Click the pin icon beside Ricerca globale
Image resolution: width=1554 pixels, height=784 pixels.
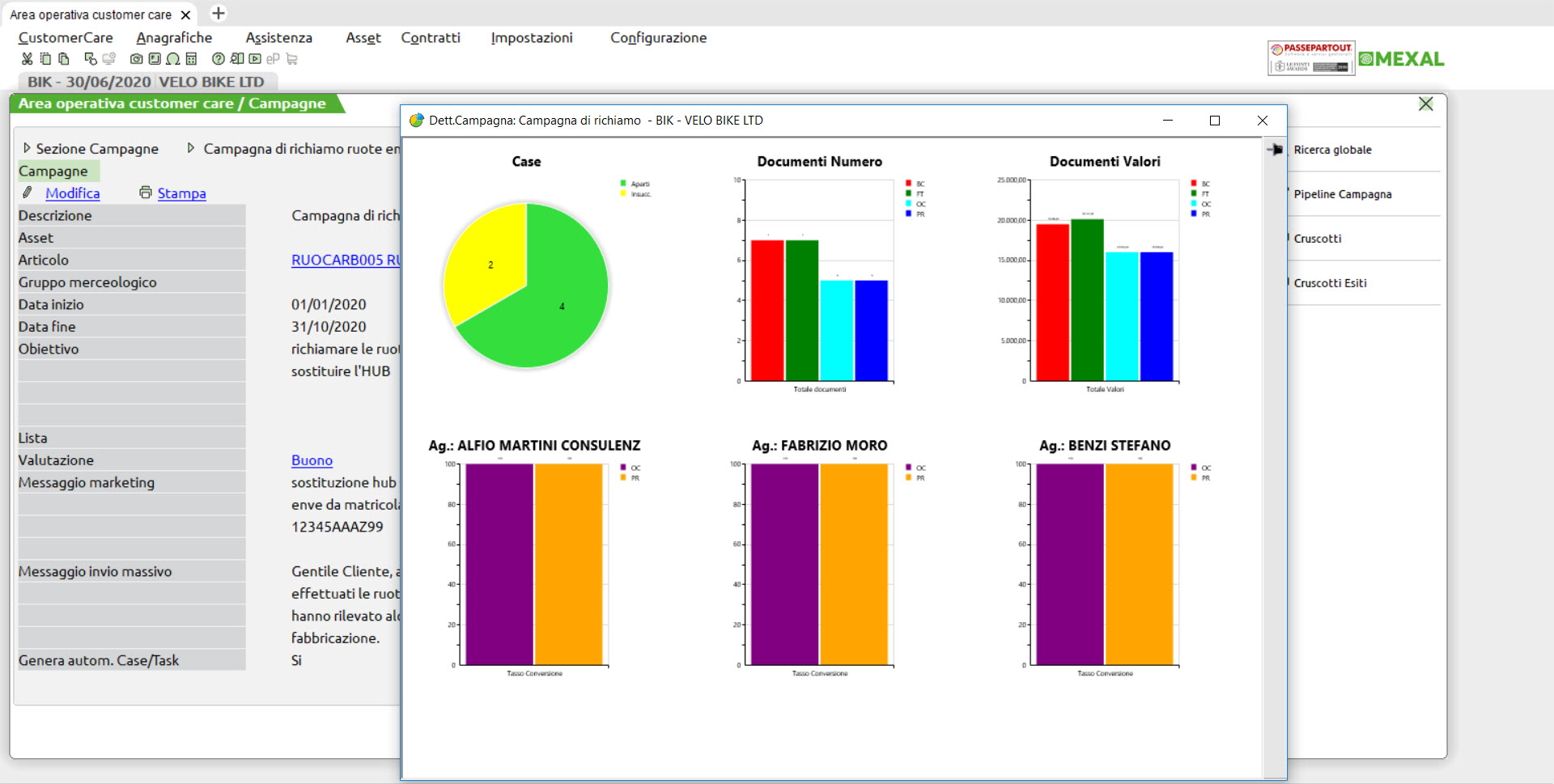pos(1275,150)
